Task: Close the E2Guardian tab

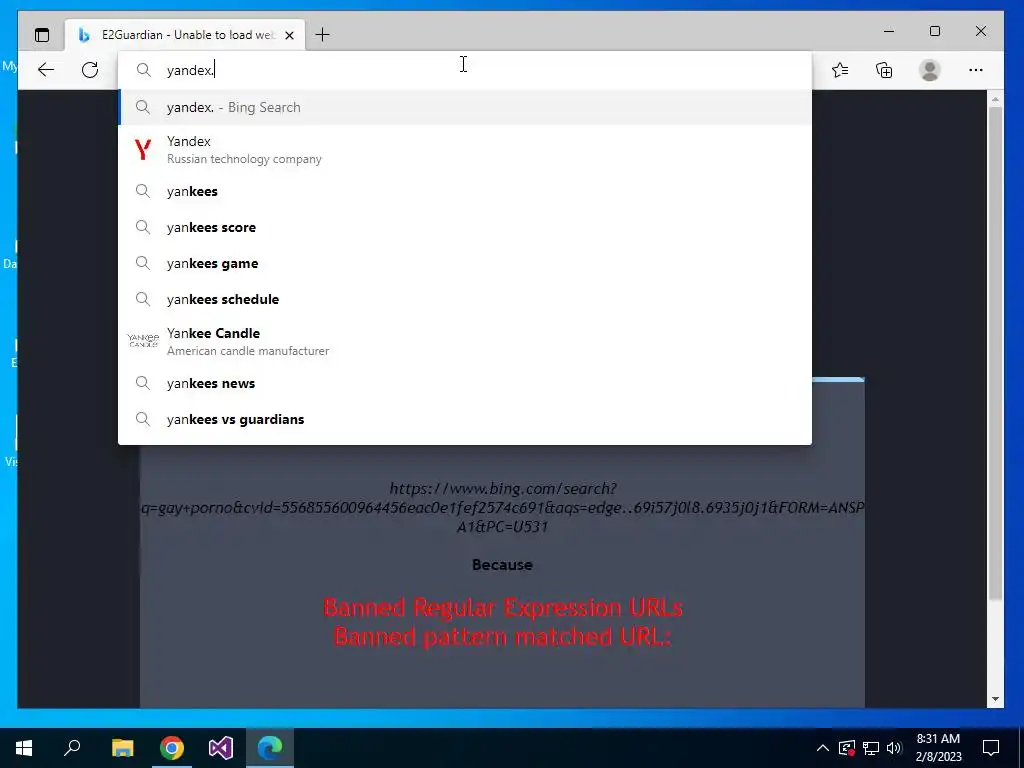Action: coord(289,35)
